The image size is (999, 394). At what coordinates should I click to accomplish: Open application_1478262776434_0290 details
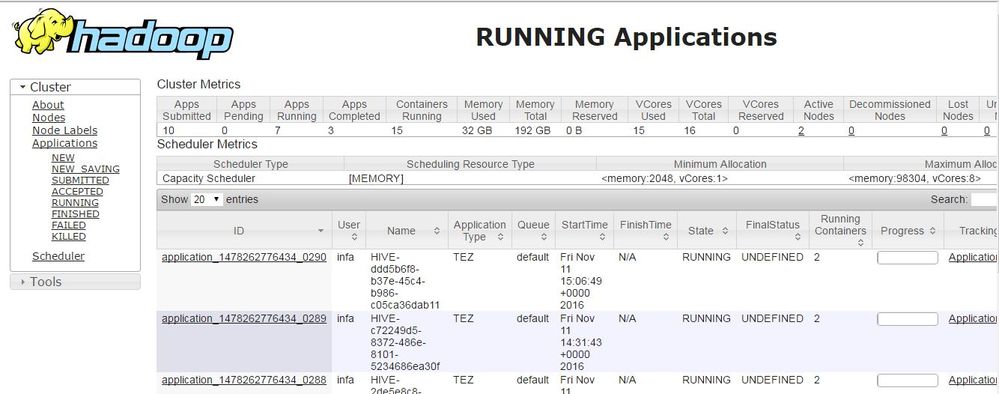(244, 258)
